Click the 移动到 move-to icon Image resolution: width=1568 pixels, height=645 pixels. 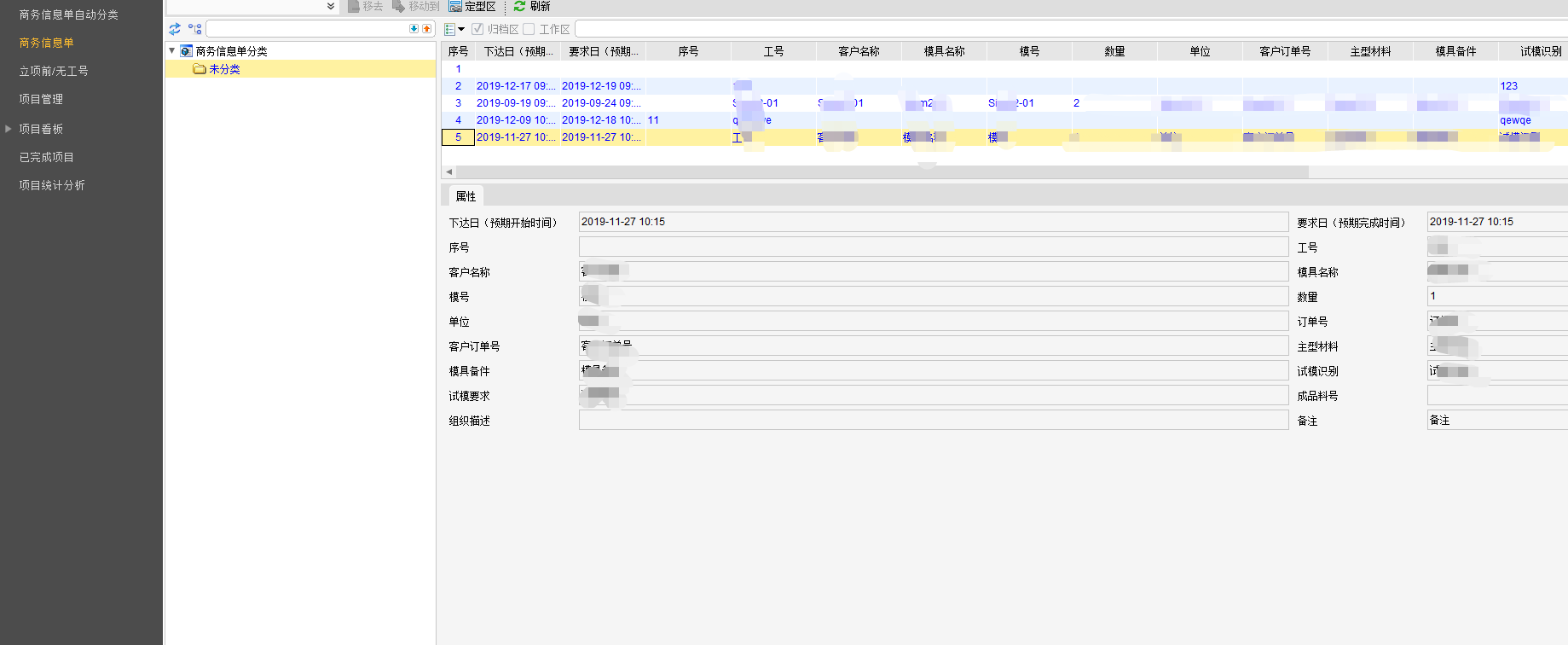pos(398,7)
